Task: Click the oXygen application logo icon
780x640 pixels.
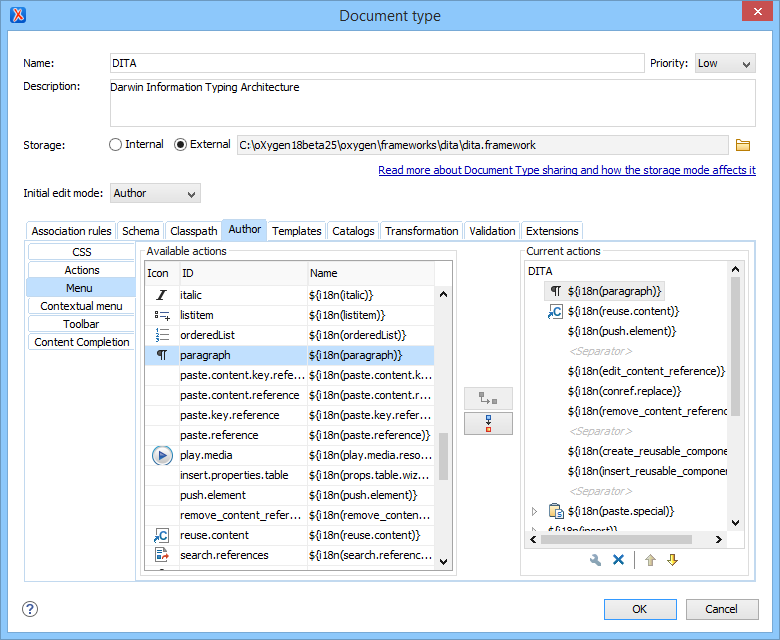Action: (x=18, y=15)
